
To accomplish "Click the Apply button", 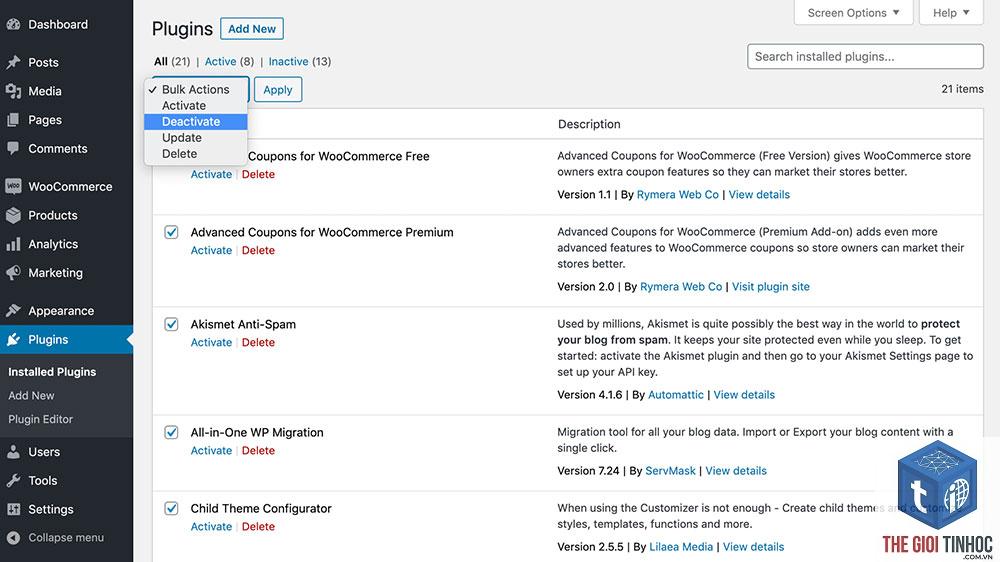I will [278, 89].
